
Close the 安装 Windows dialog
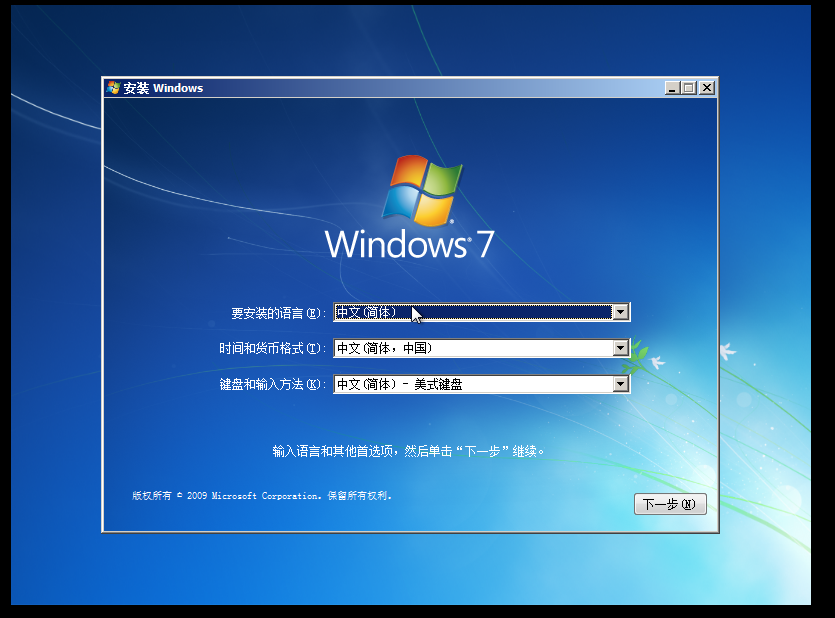click(707, 88)
